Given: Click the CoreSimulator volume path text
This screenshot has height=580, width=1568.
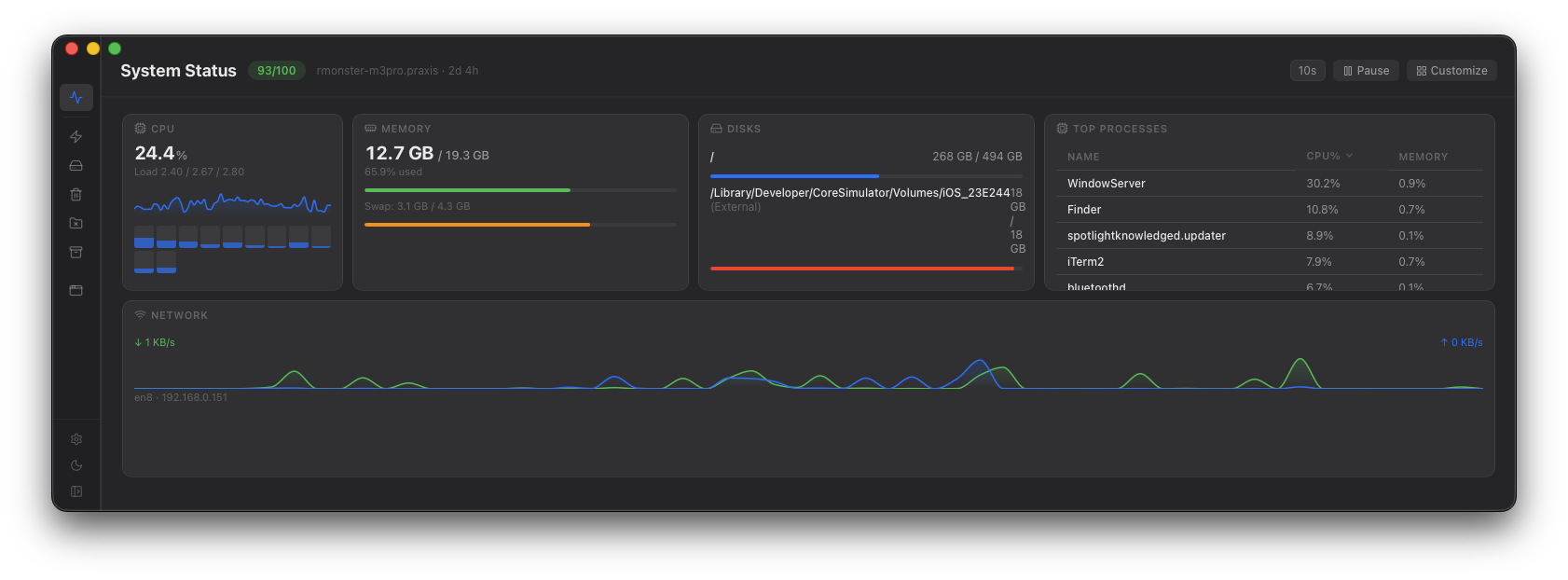Looking at the screenshot, I should (860, 193).
